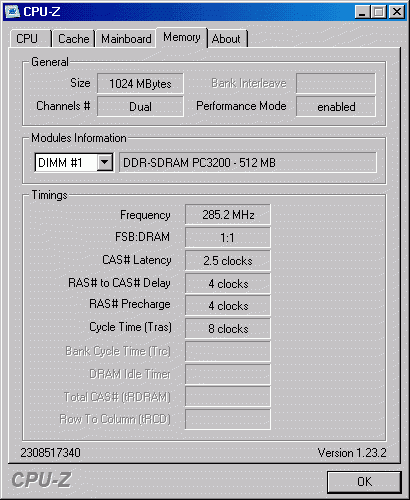
Task: Click the 2308517340 number text
Action: (x=50, y=453)
